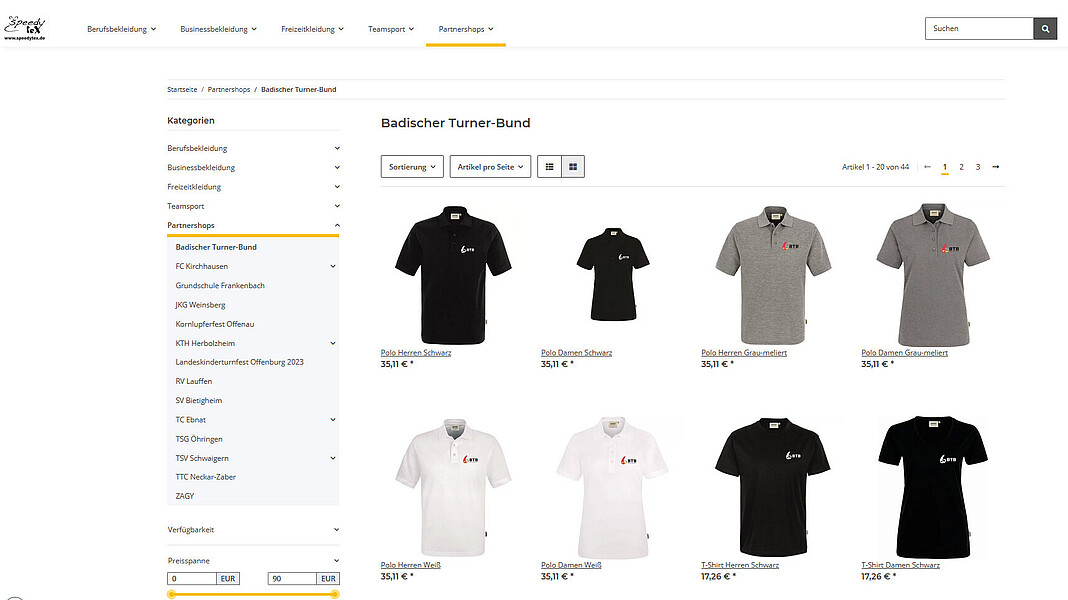Expand KTH Herbolzheim subcategory chevron
Viewport: 1068px width, 600px height.
pos(333,343)
